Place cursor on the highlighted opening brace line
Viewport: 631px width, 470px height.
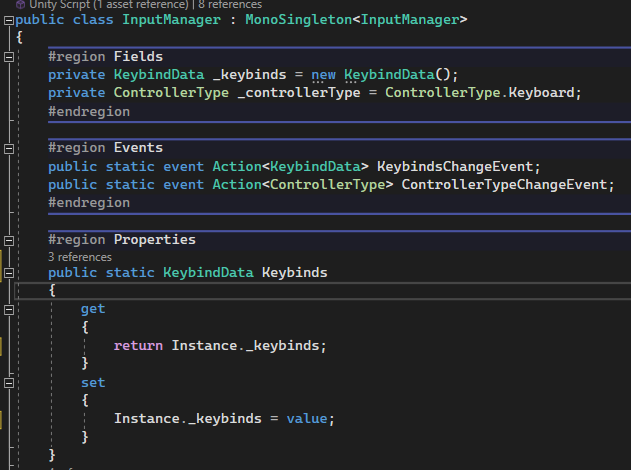pos(323,291)
